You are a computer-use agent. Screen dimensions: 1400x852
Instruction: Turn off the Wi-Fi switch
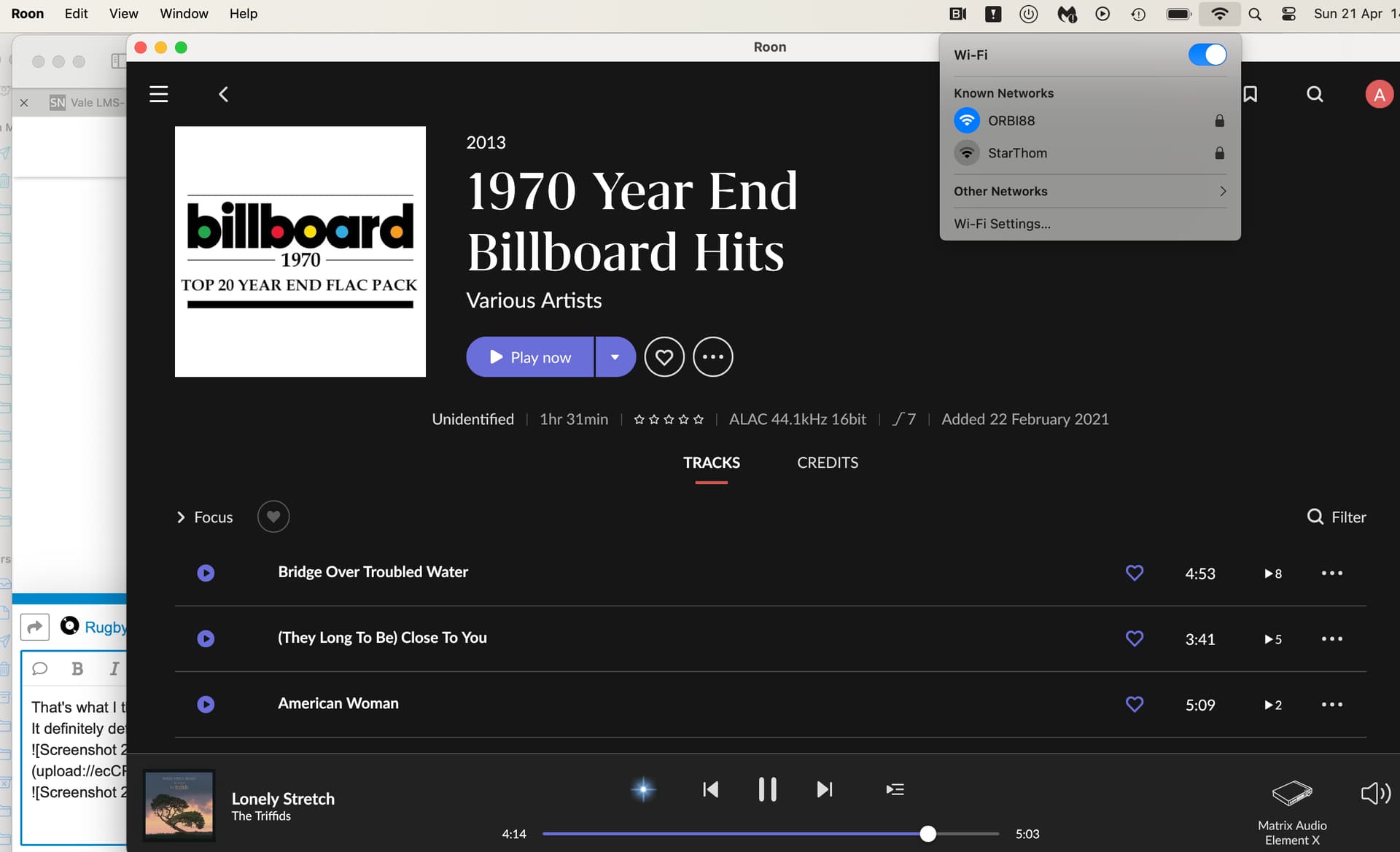(x=1207, y=55)
